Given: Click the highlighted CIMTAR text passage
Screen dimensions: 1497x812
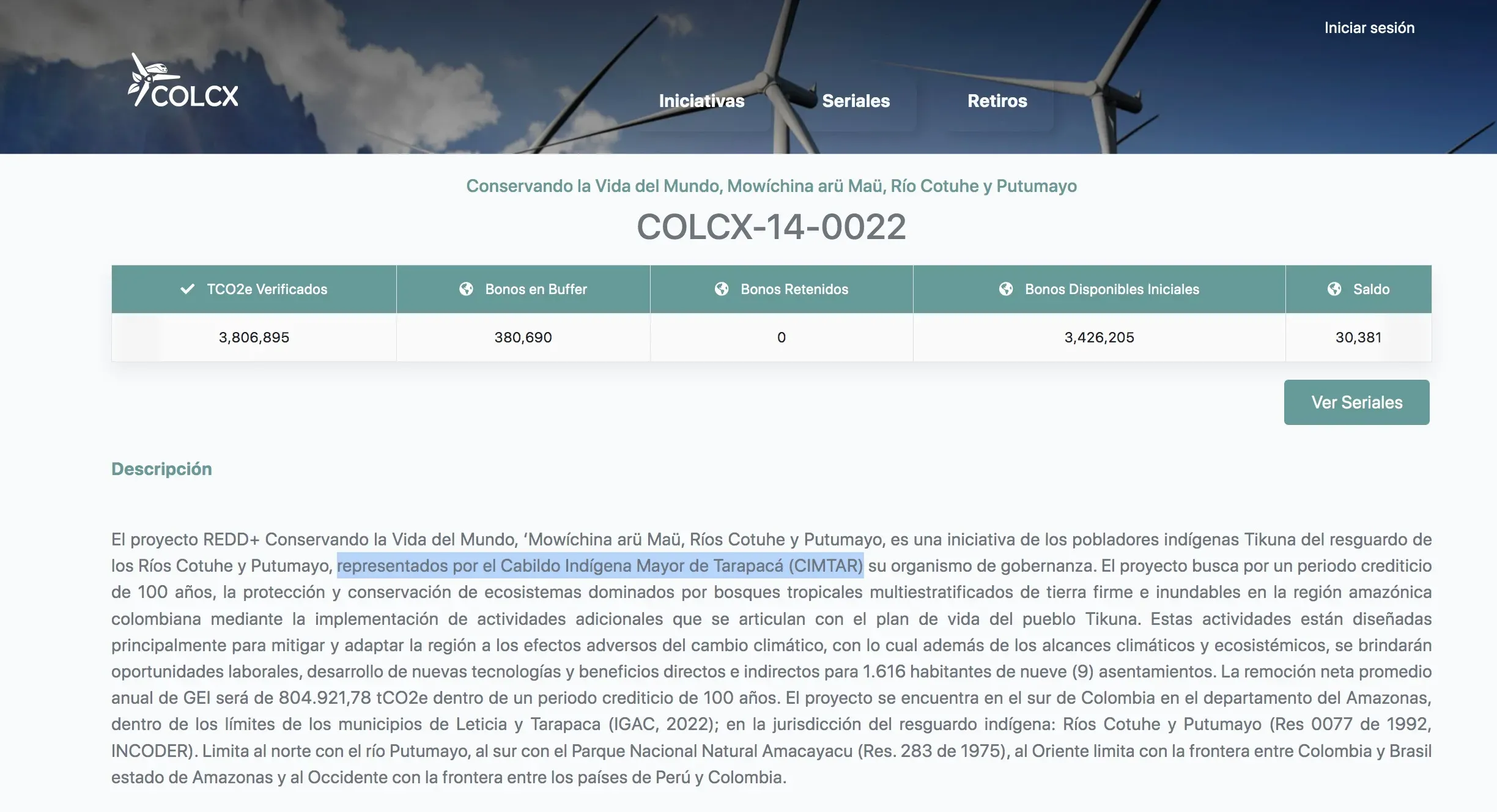Looking at the screenshot, I should tap(600, 566).
